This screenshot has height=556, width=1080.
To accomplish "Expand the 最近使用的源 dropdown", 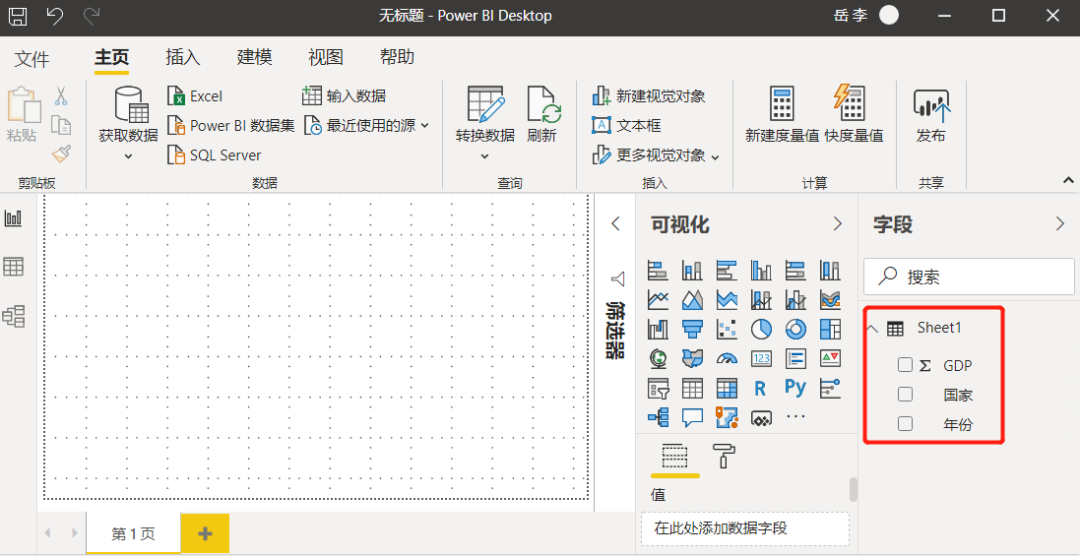I will (x=425, y=126).
